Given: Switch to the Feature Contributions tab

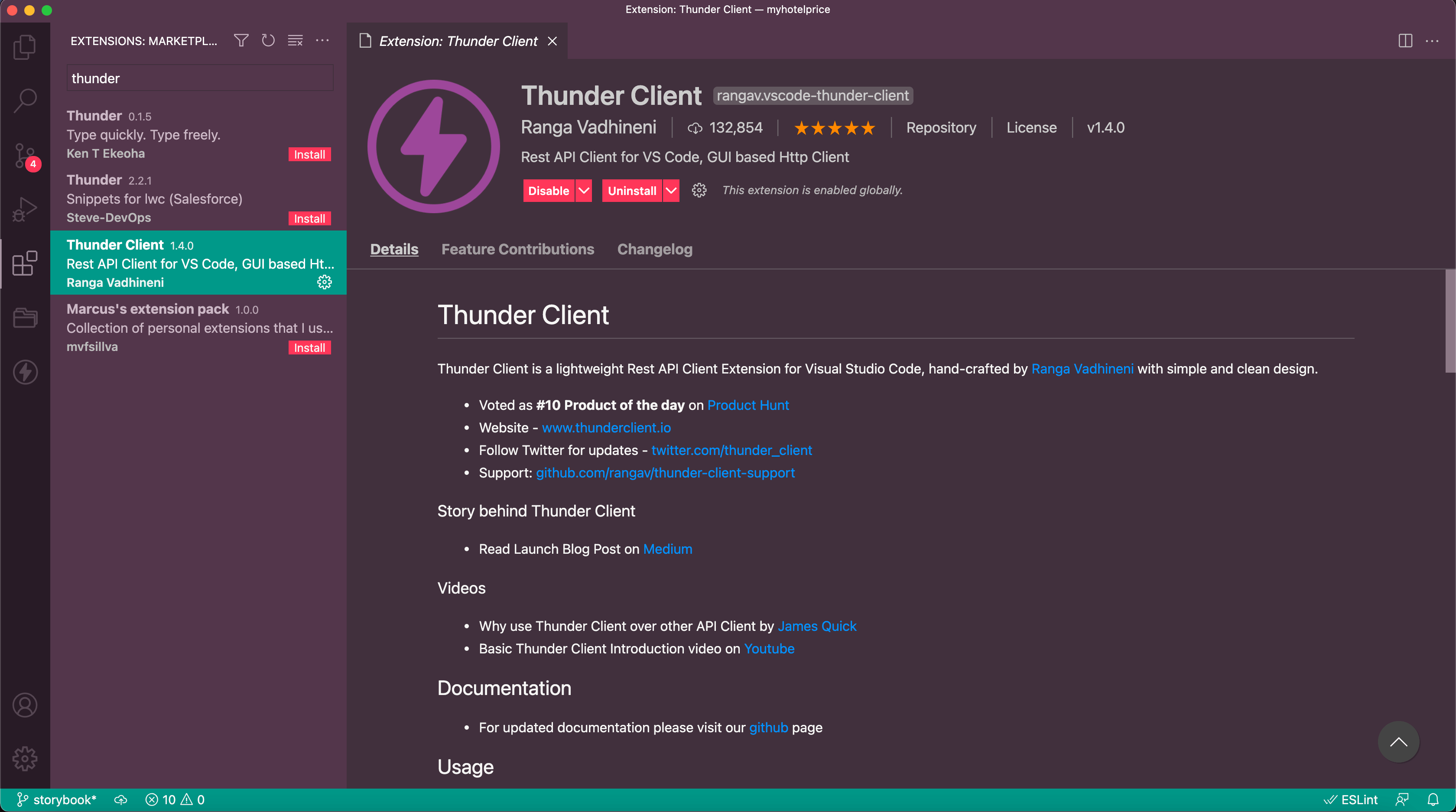Looking at the screenshot, I should (x=517, y=249).
